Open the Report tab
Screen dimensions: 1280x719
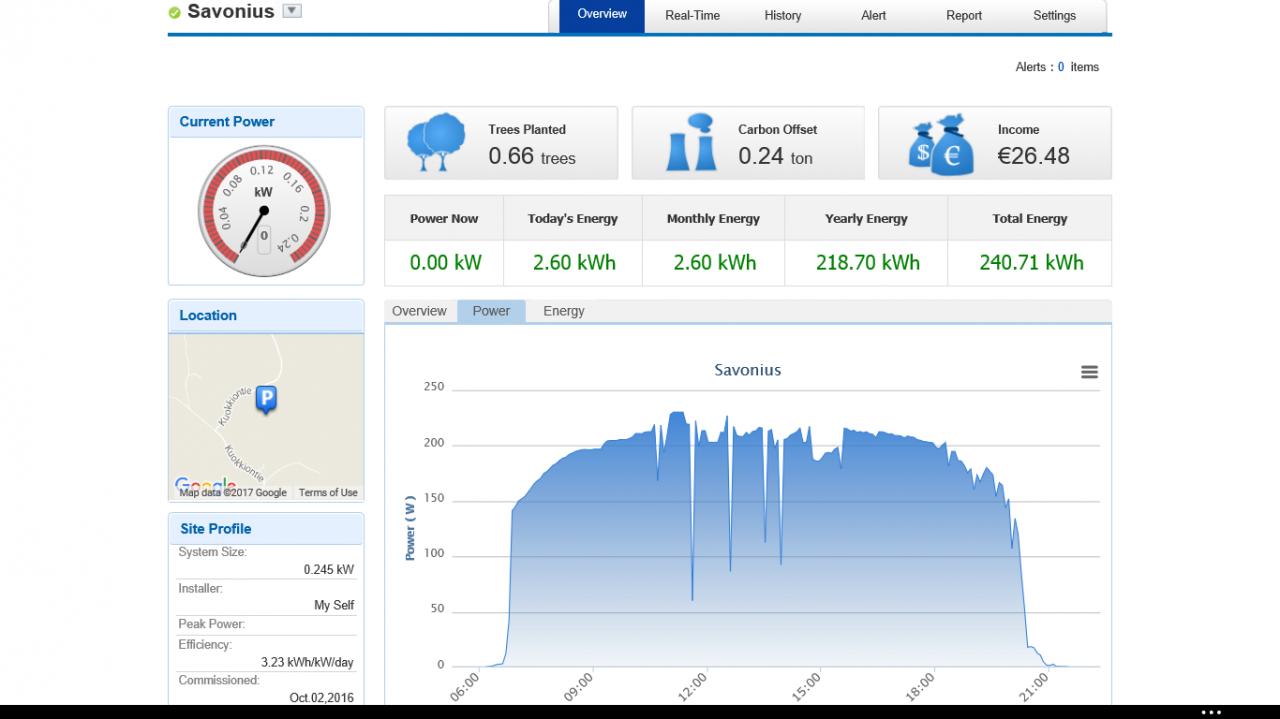[x=964, y=16]
